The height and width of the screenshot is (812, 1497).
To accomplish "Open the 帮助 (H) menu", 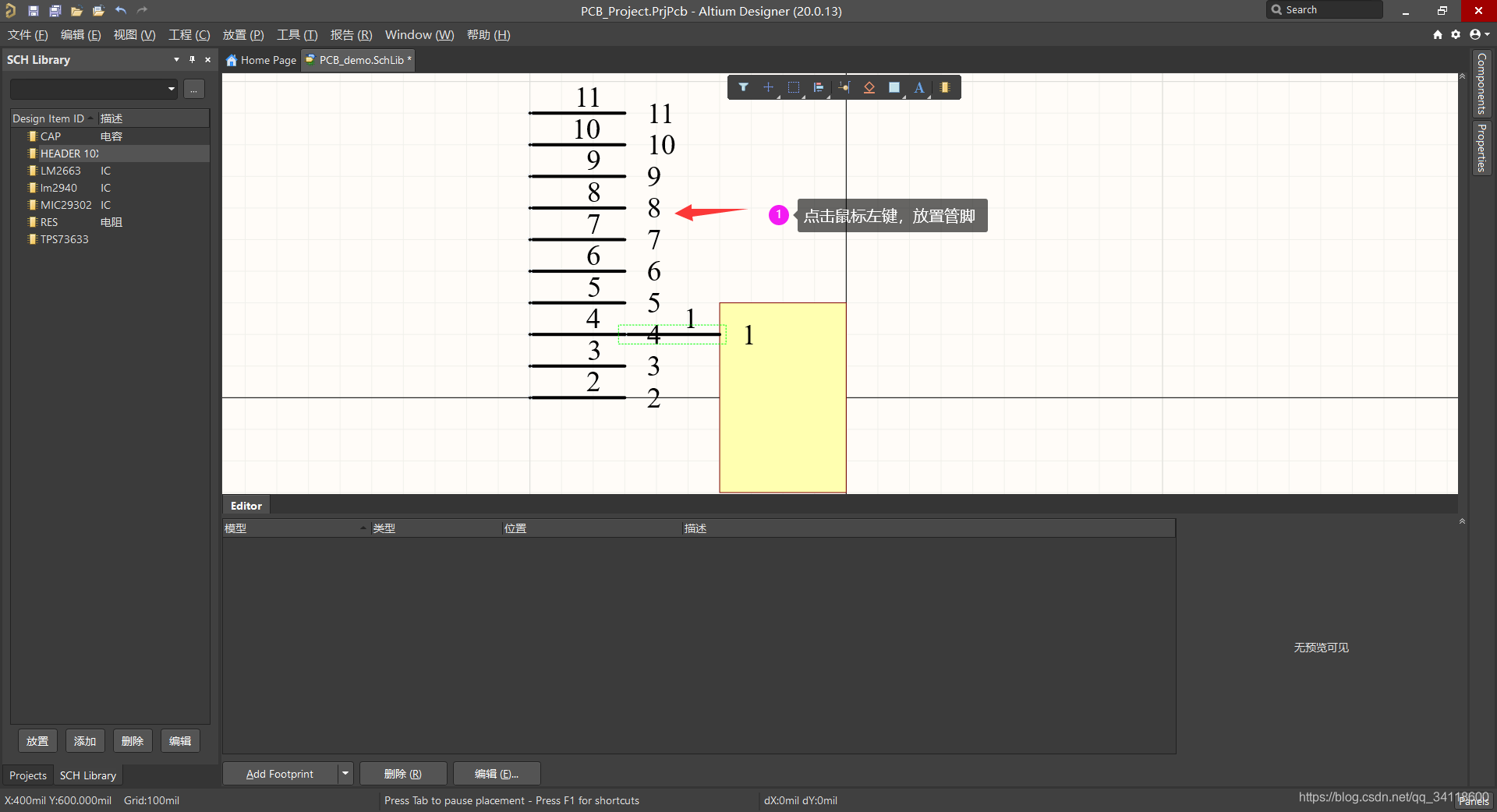I will tap(488, 35).
